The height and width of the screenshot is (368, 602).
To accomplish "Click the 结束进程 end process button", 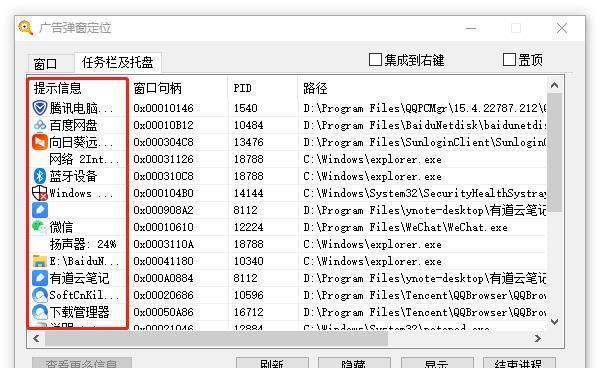I will (519, 363).
